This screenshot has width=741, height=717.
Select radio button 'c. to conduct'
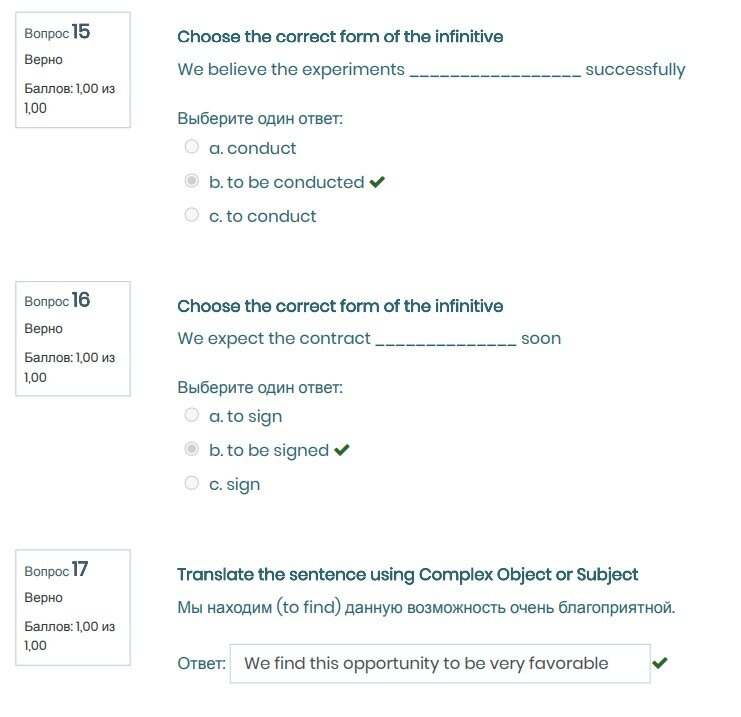pyautogui.click(x=192, y=215)
